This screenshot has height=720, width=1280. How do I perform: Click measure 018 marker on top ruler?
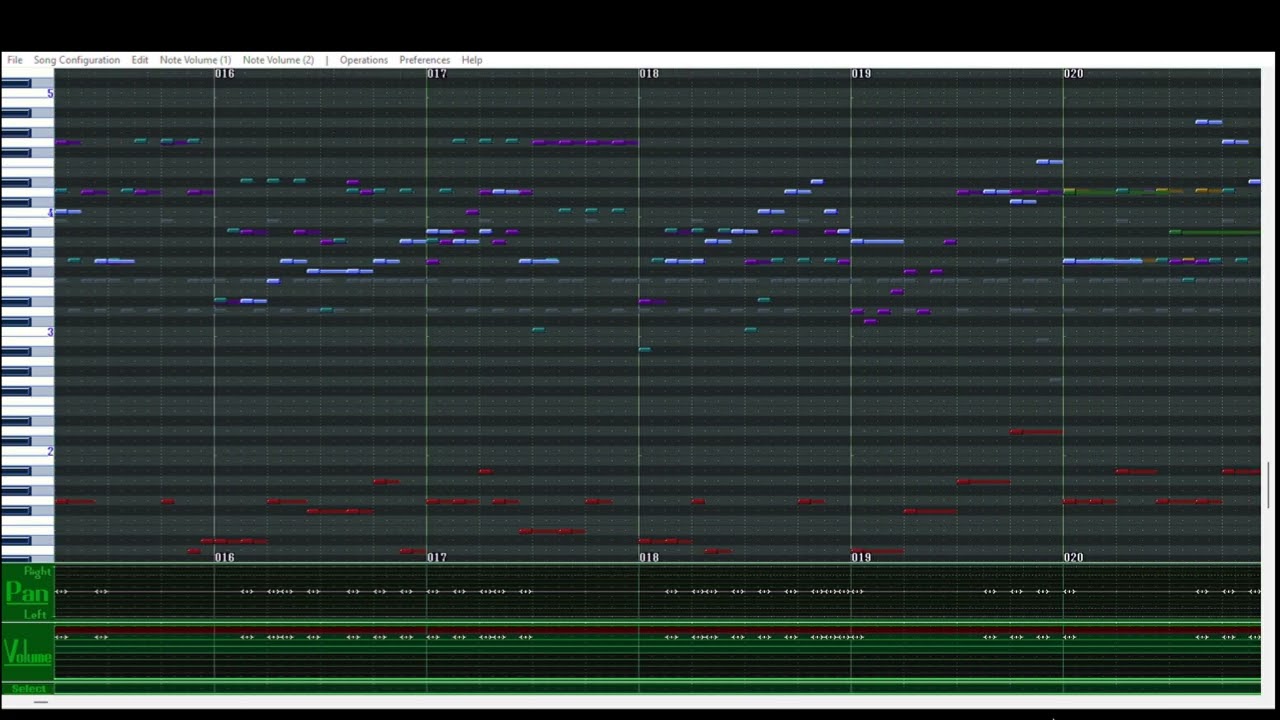click(649, 74)
